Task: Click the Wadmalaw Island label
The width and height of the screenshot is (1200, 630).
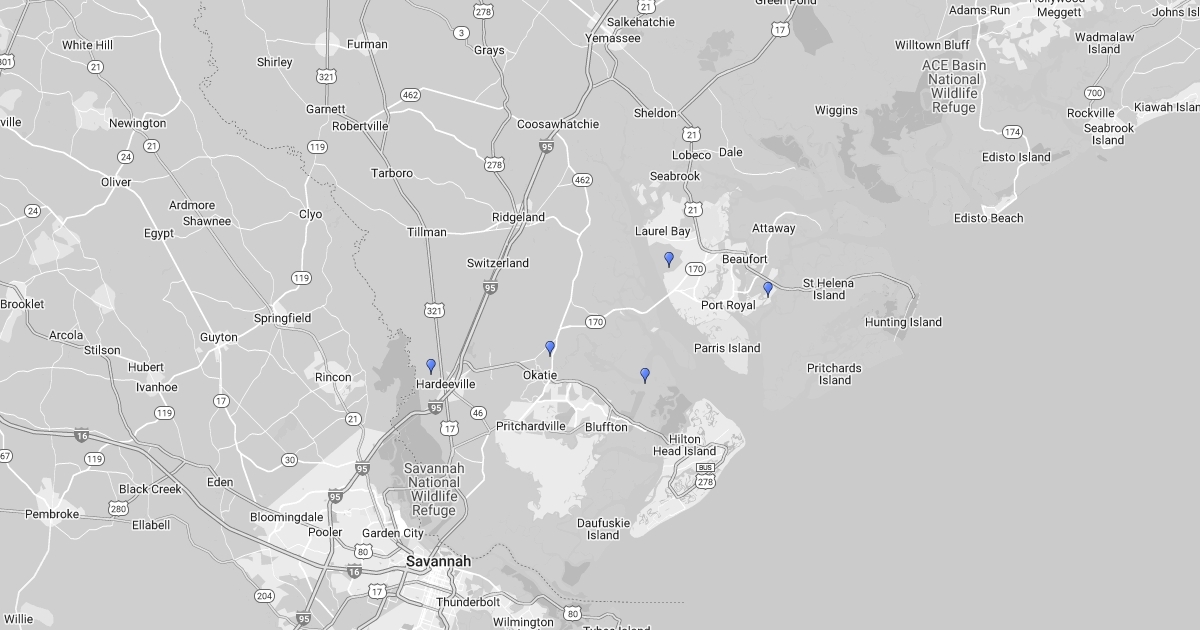Action: (x=1104, y=43)
